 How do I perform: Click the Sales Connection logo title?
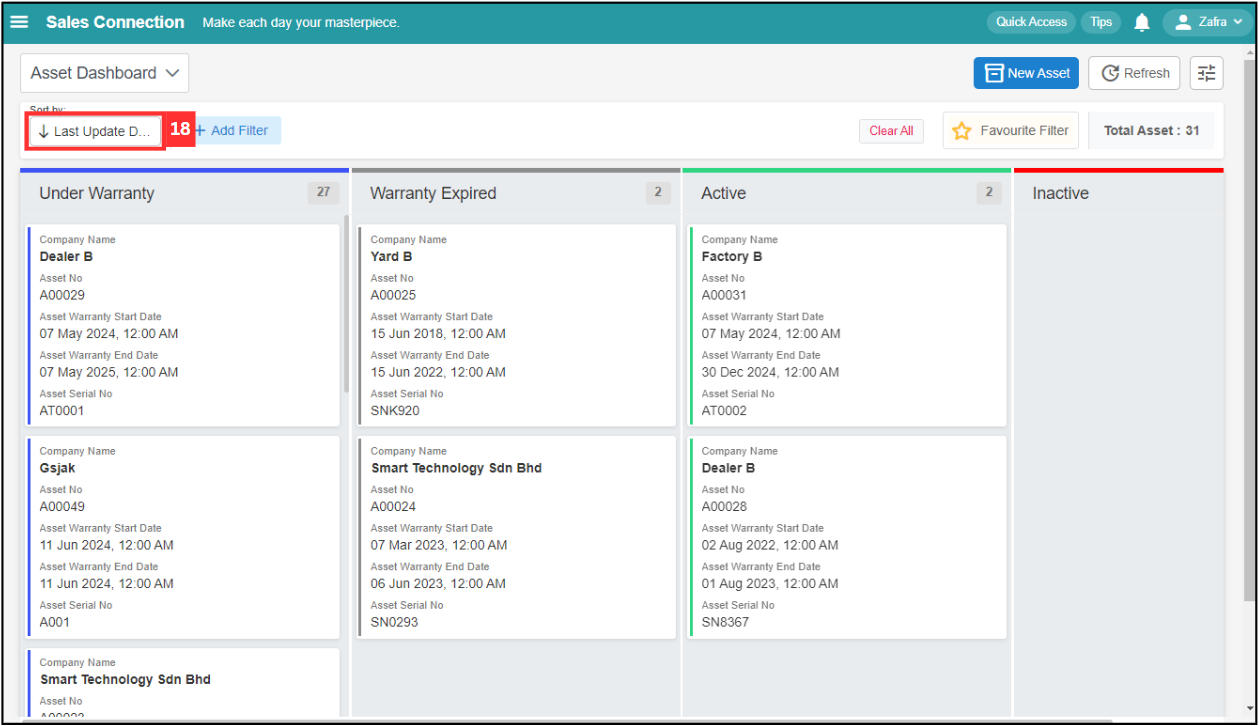[x=115, y=22]
